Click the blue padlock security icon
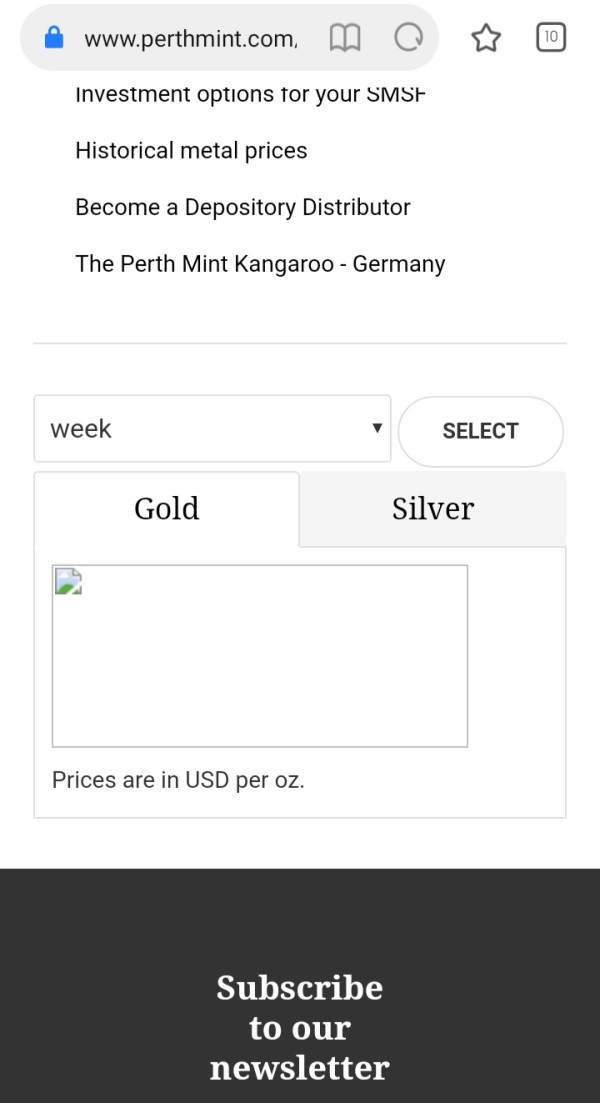The width and height of the screenshot is (600, 1103). pos(53,37)
